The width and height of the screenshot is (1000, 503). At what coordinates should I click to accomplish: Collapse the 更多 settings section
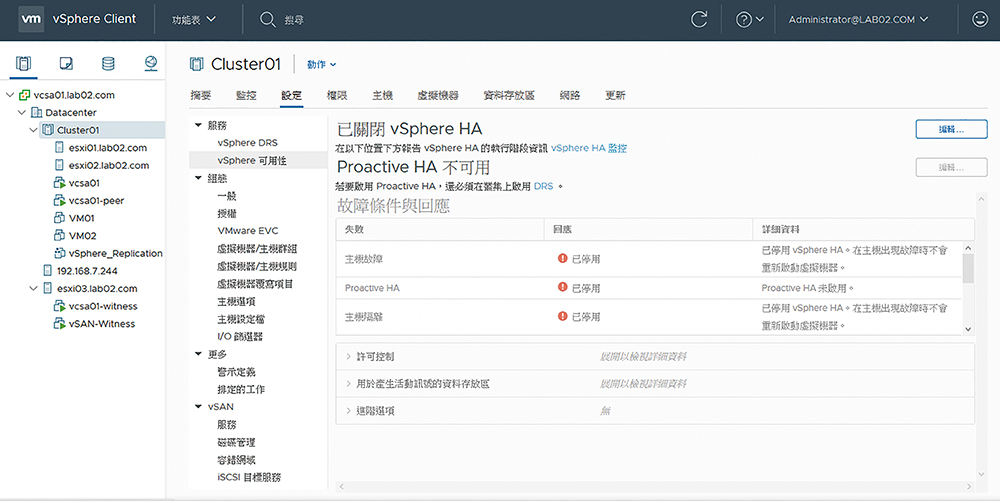point(198,354)
